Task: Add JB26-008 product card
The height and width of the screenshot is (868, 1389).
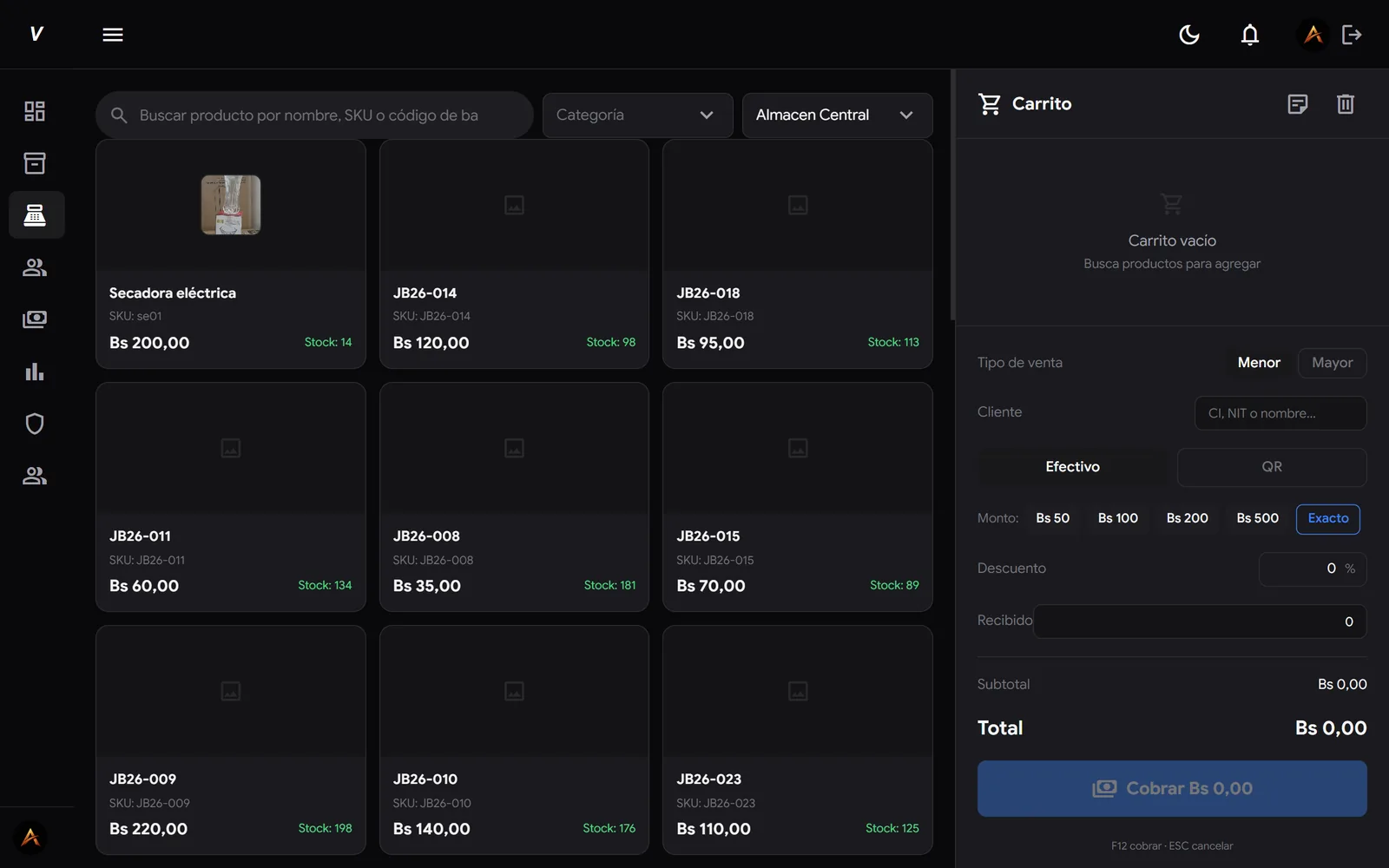Action: 514,497
